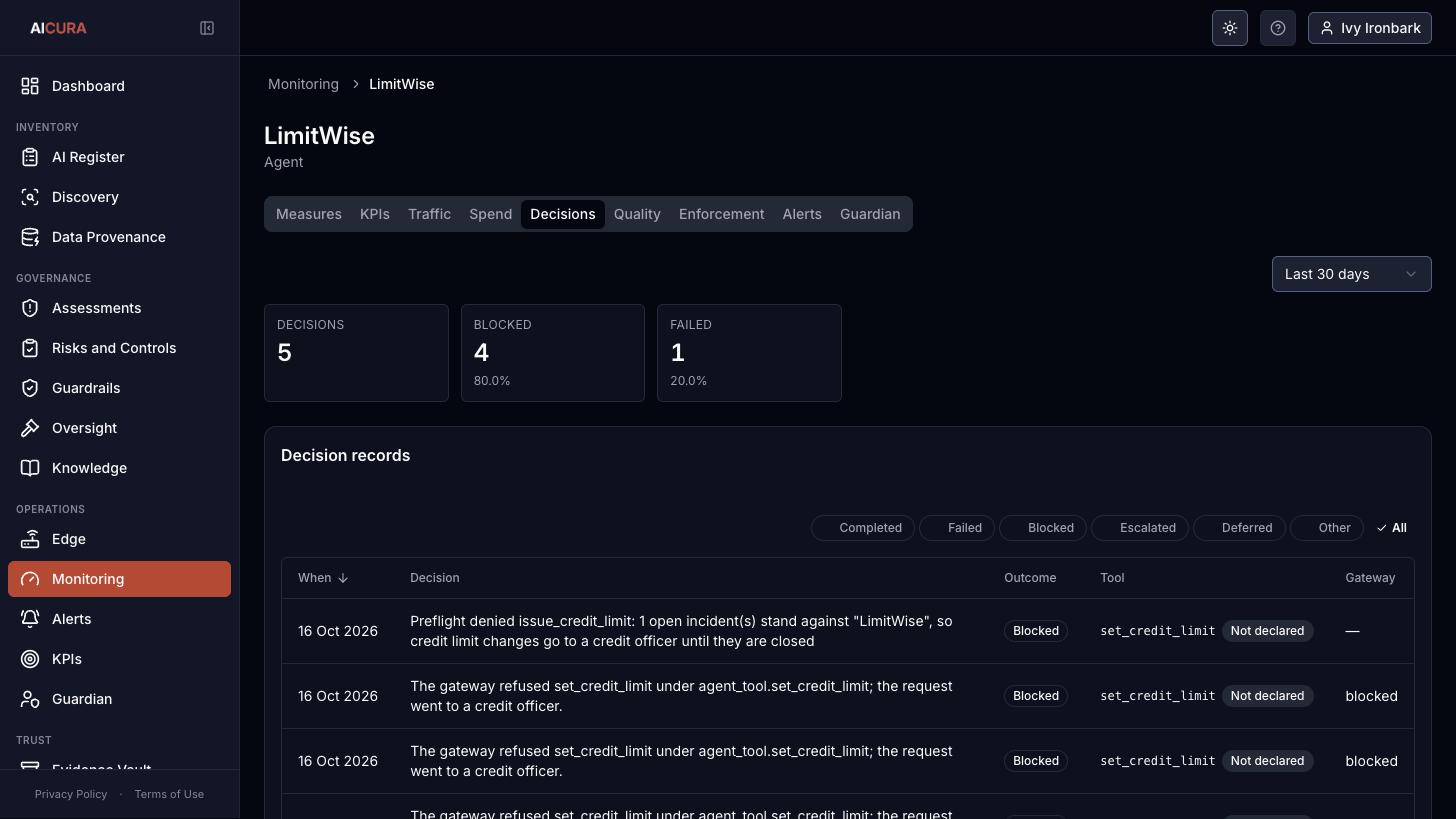Open the Last 30 days dropdown

click(1351, 274)
